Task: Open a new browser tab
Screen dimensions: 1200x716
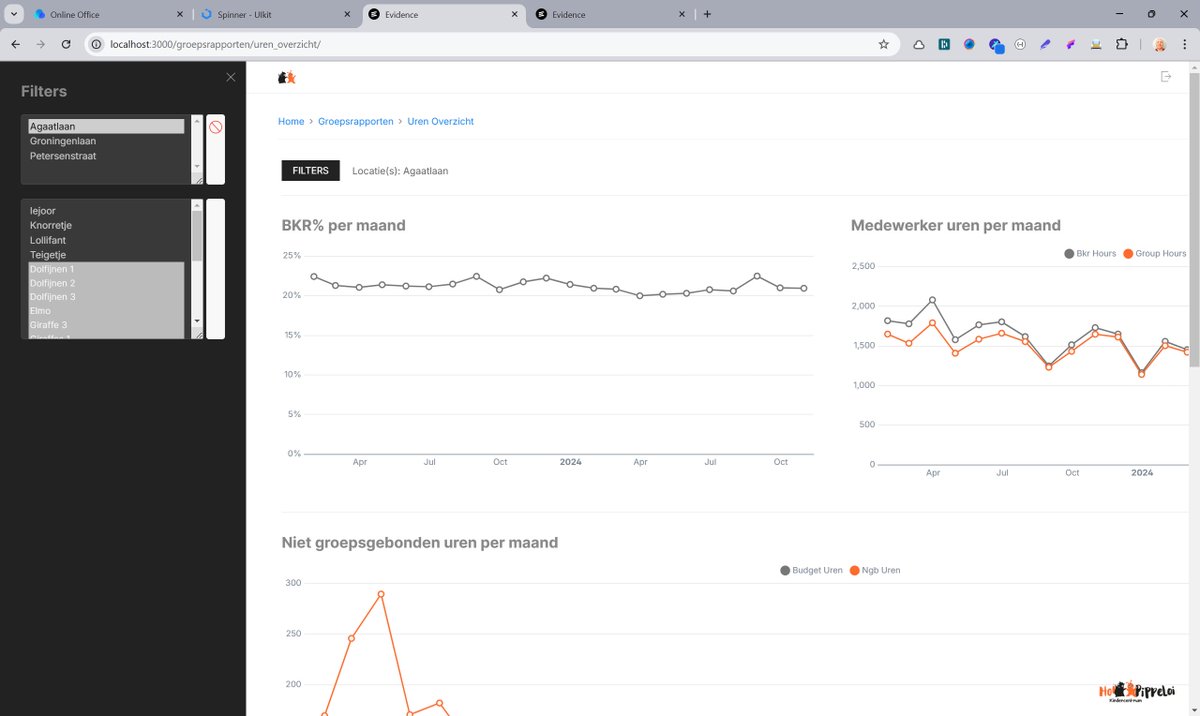Action: [707, 14]
